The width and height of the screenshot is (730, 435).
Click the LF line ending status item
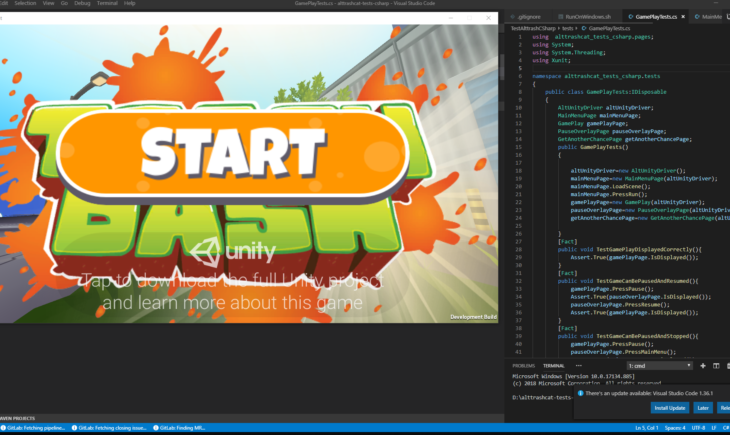tap(714, 428)
